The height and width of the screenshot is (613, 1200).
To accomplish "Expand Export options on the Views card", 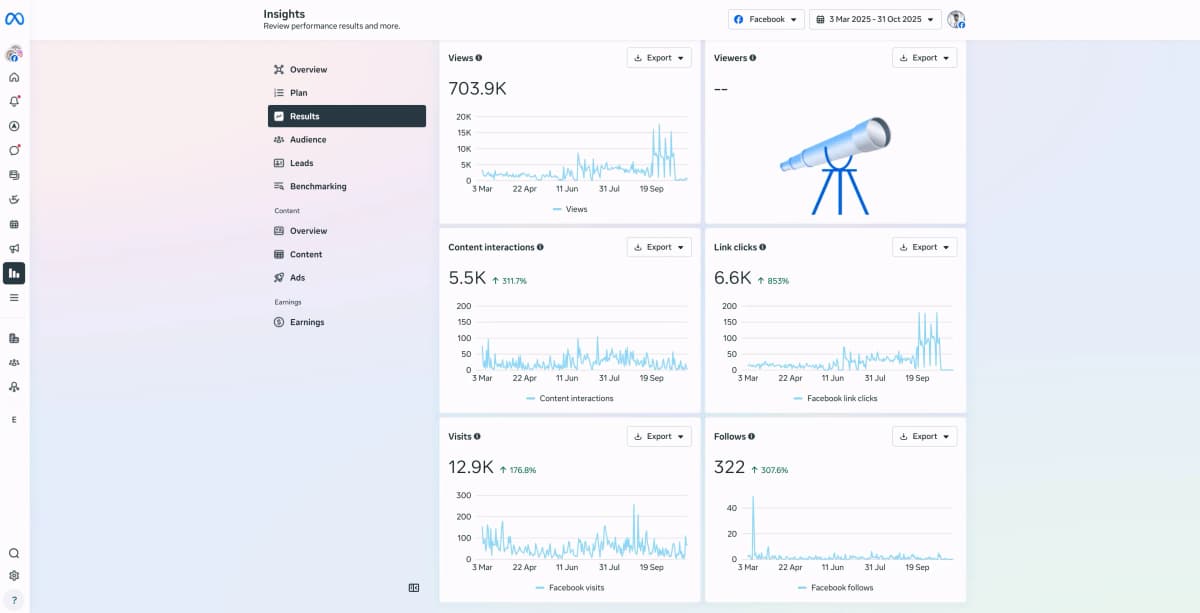I will tap(658, 57).
